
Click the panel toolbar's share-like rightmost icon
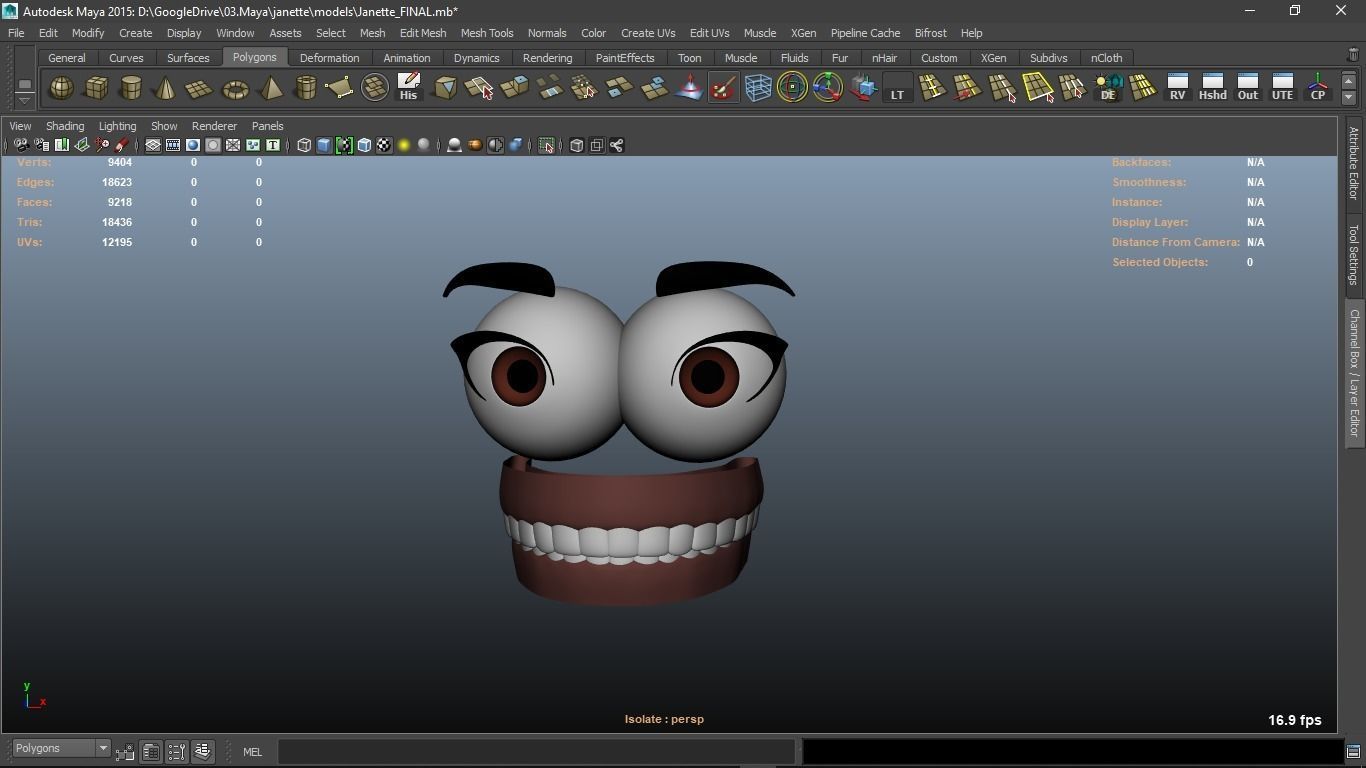pyautogui.click(x=617, y=146)
